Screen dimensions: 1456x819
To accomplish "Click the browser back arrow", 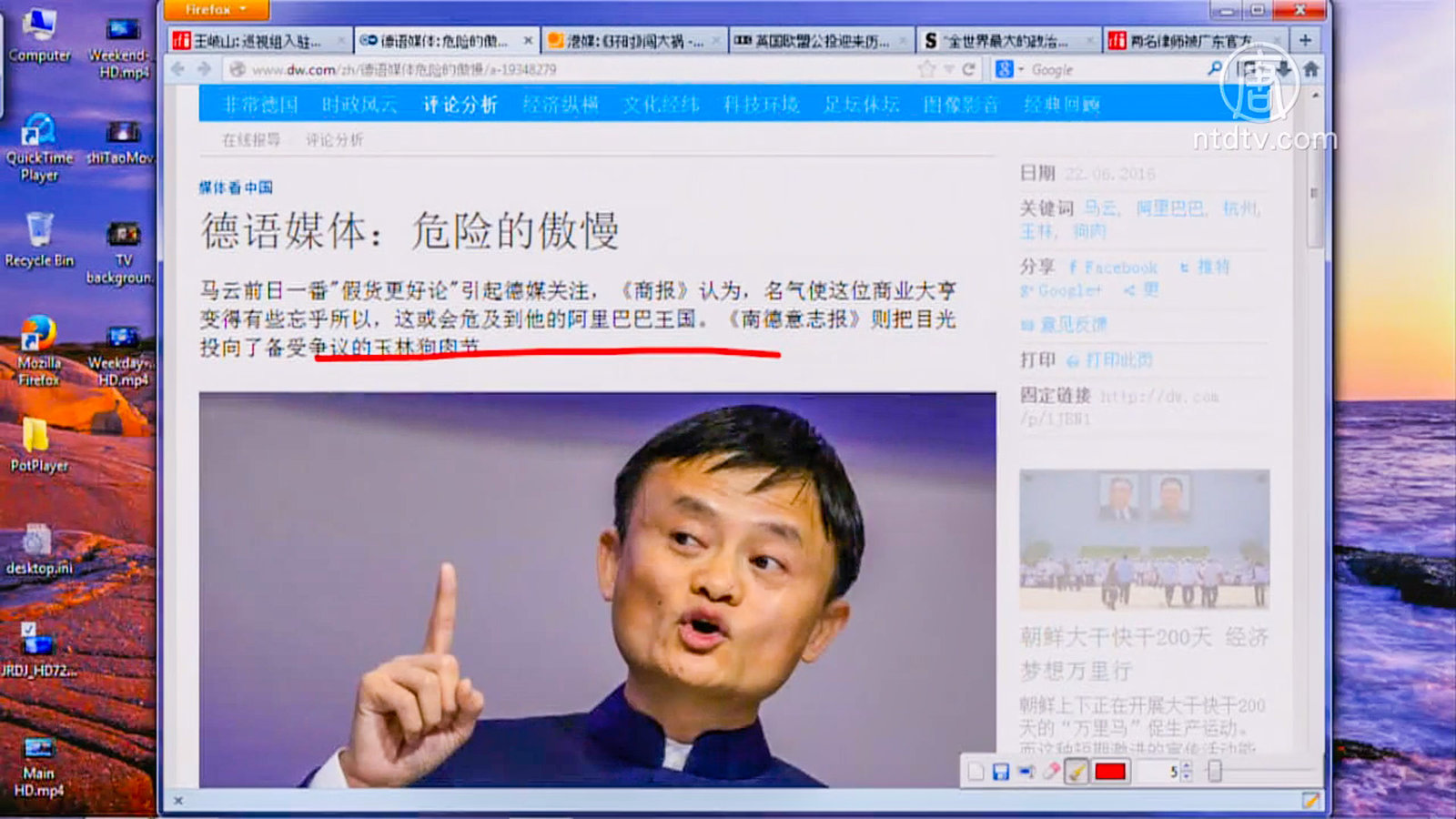I will pyautogui.click(x=178, y=69).
